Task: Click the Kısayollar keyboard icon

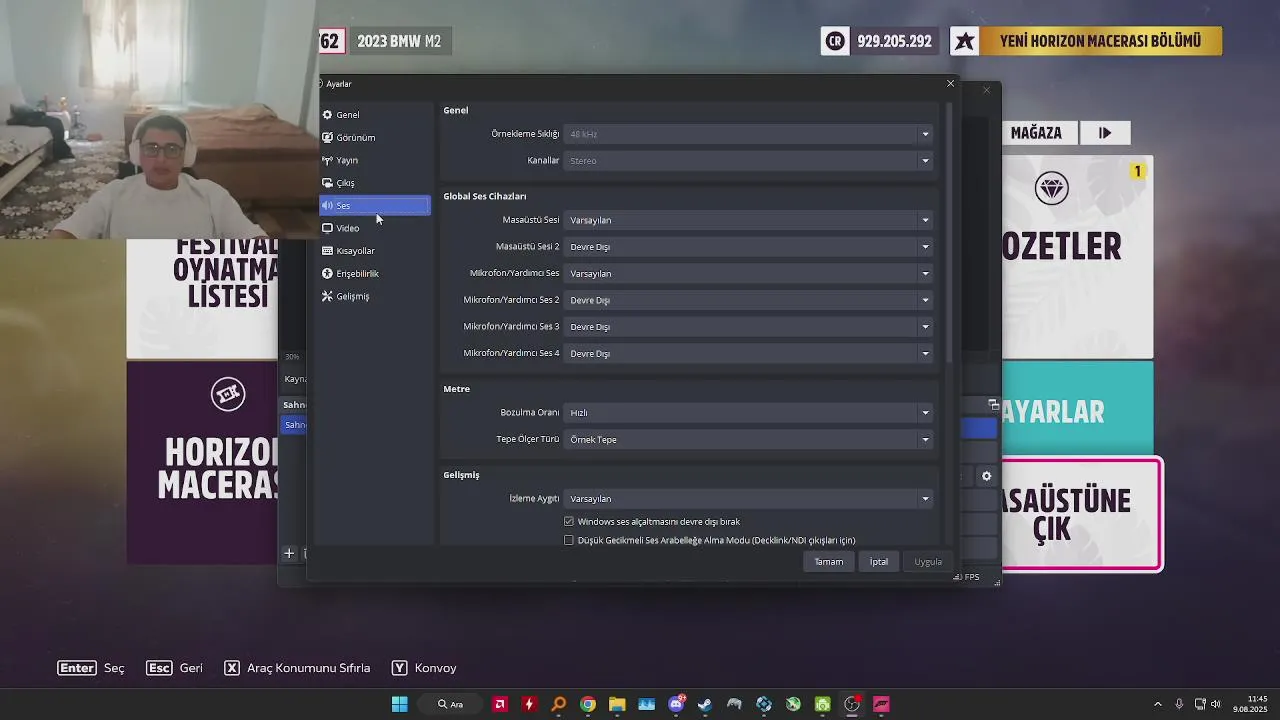Action: pyautogui.click(x=327, y=251)
